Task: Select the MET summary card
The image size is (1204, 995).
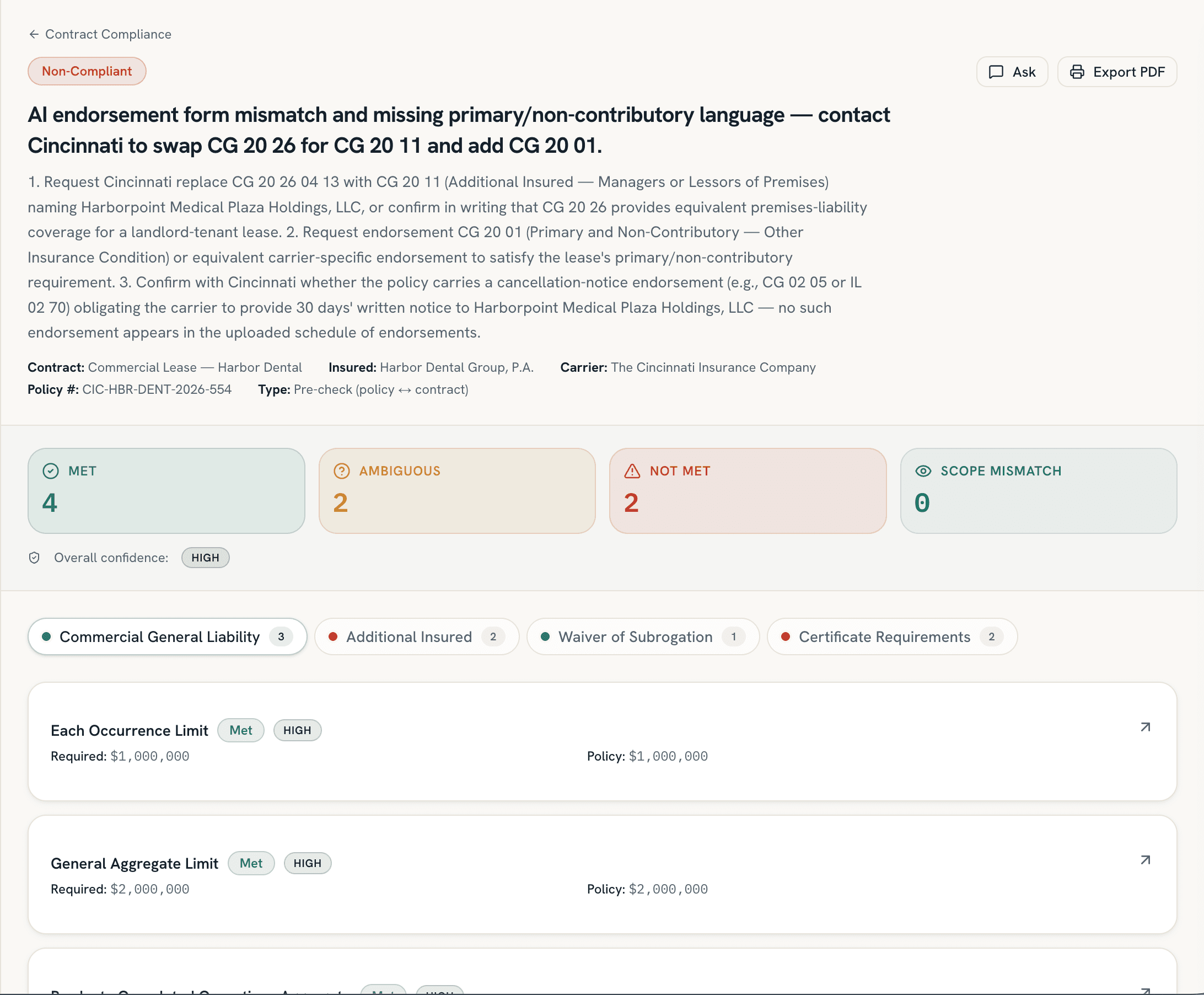Action: (x=166, y=491)
